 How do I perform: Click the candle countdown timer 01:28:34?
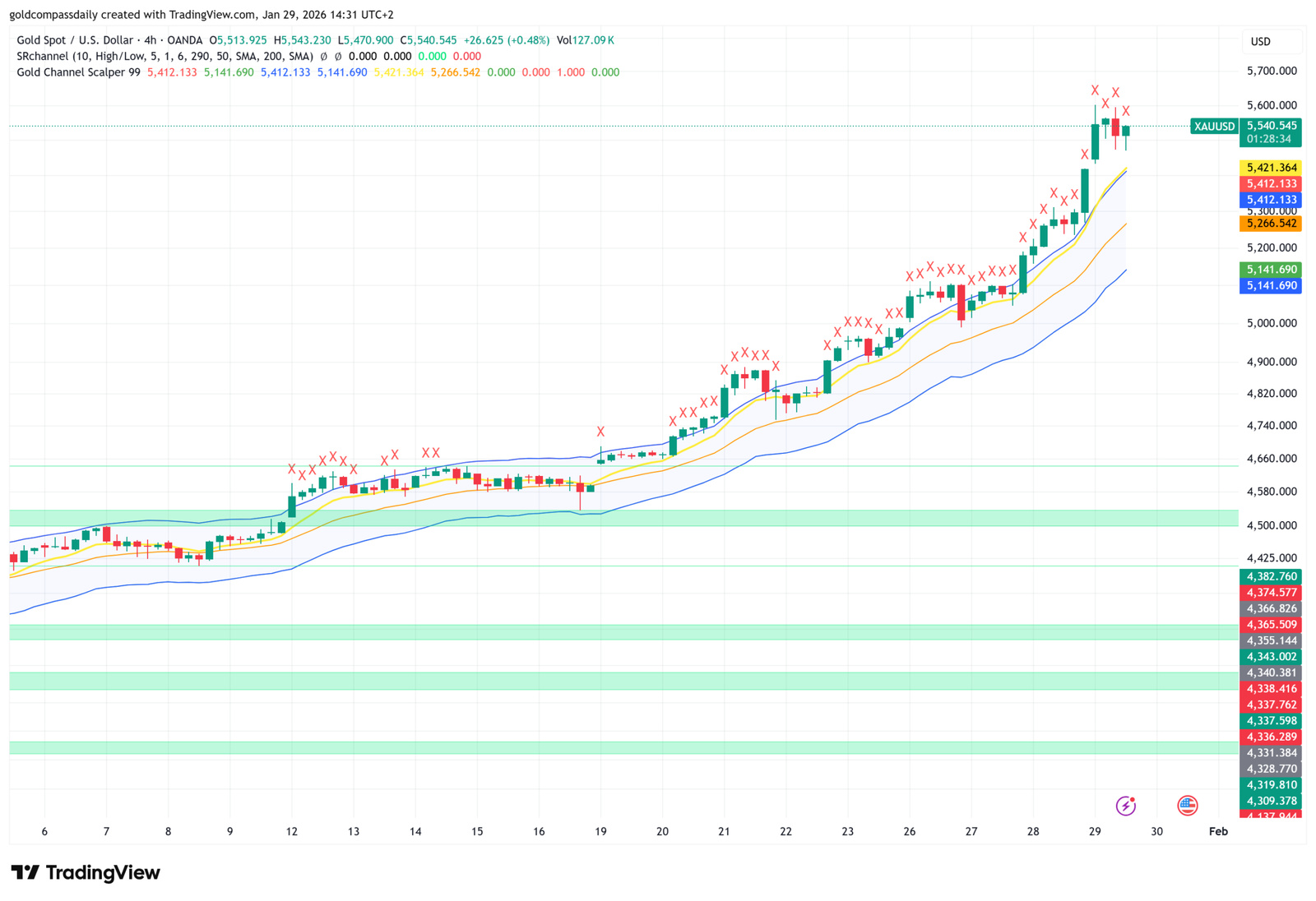[1267, 139]
